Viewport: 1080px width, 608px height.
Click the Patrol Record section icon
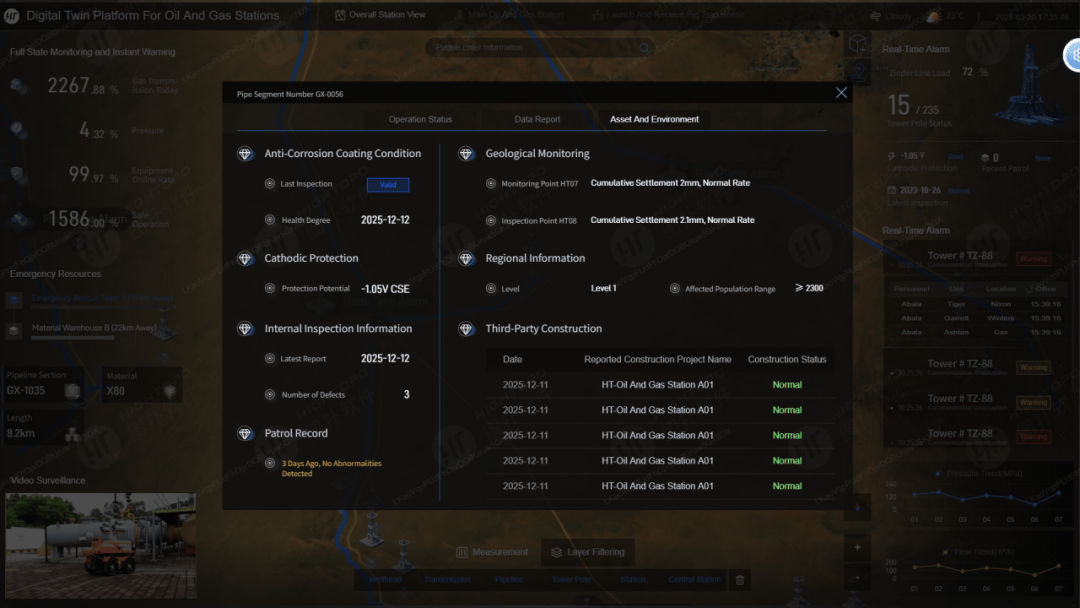[245, 433]
